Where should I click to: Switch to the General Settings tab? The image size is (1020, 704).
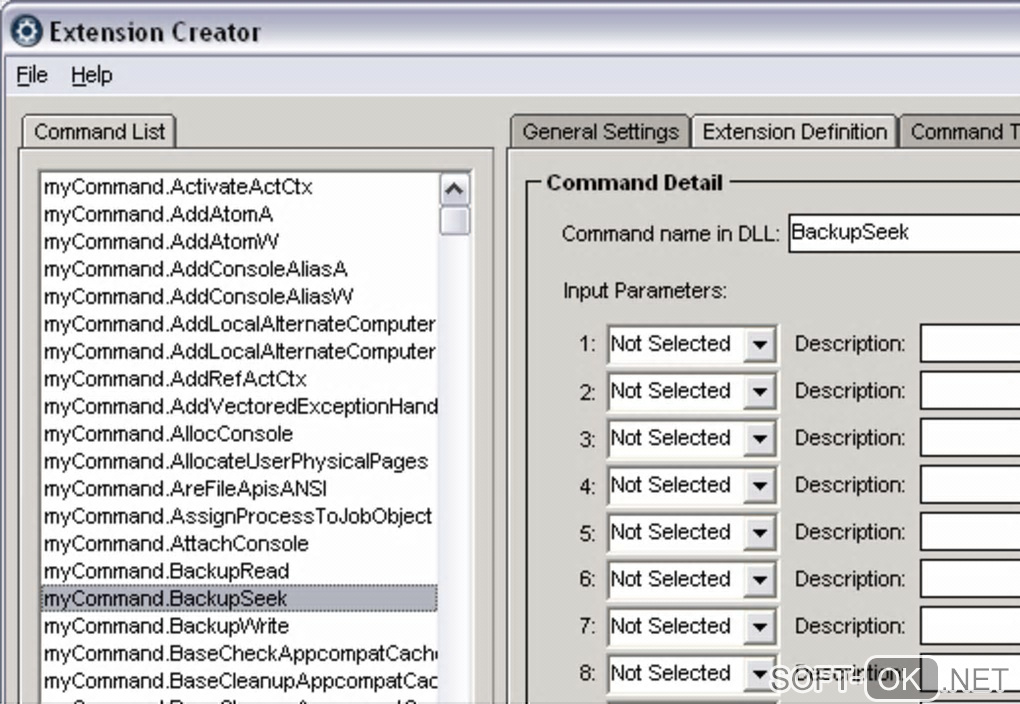600,132
